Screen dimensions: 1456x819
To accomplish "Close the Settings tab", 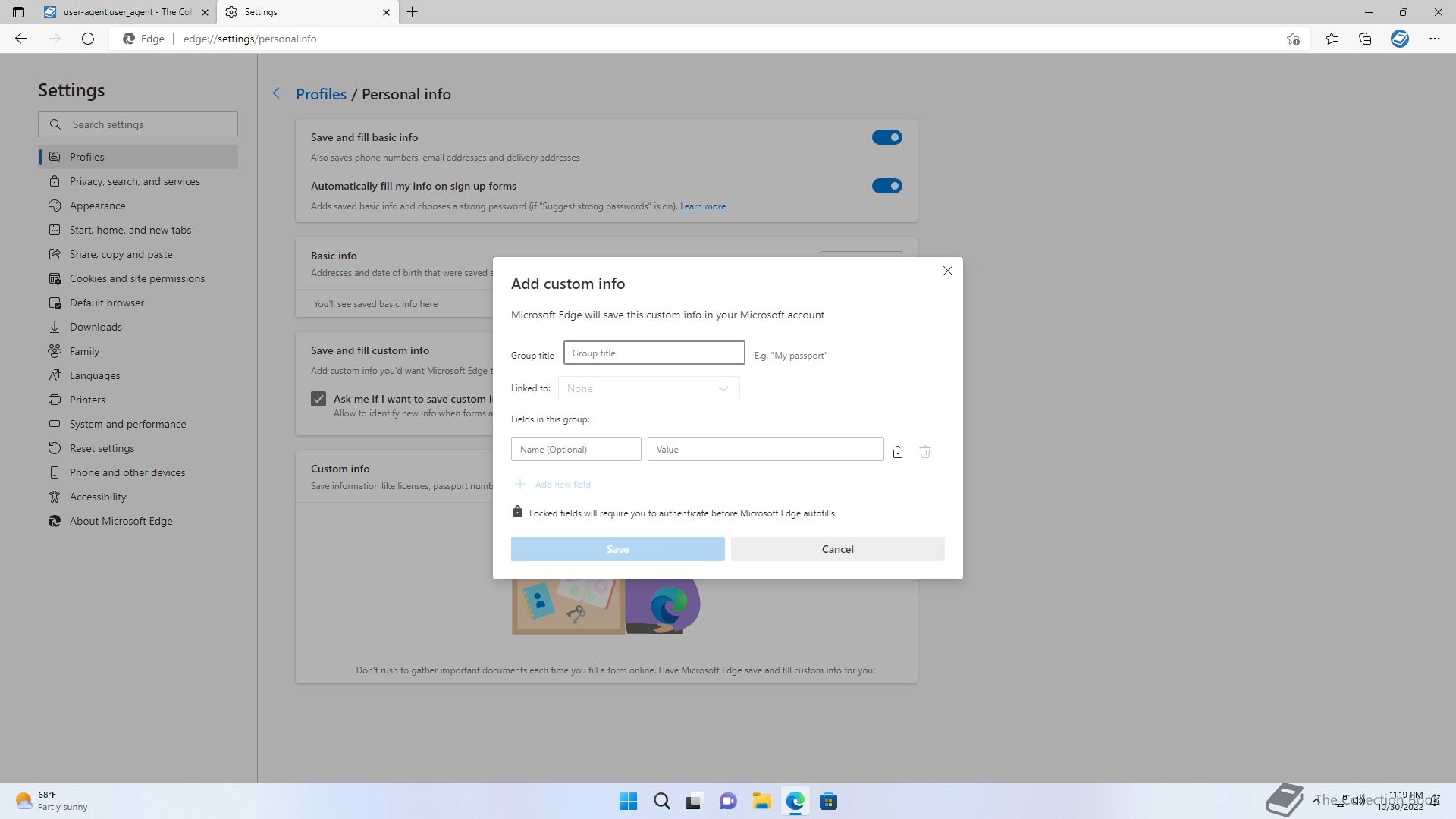I will point(386,12).
